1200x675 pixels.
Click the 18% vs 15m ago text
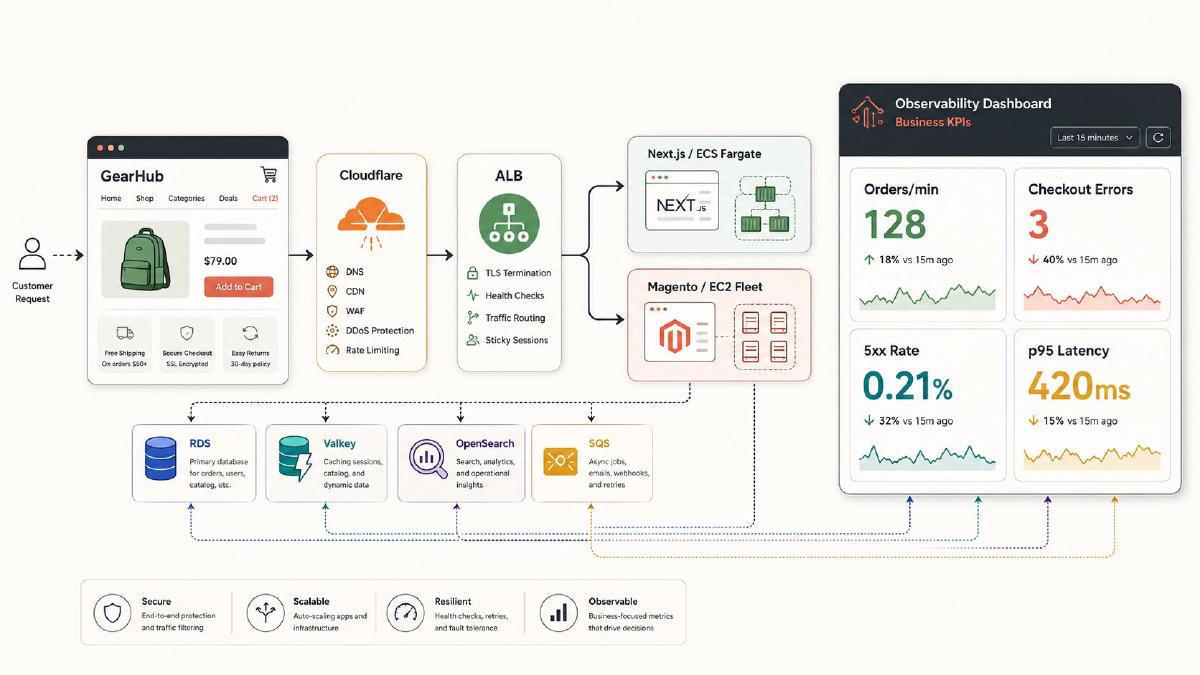click(x=916, y=260)
